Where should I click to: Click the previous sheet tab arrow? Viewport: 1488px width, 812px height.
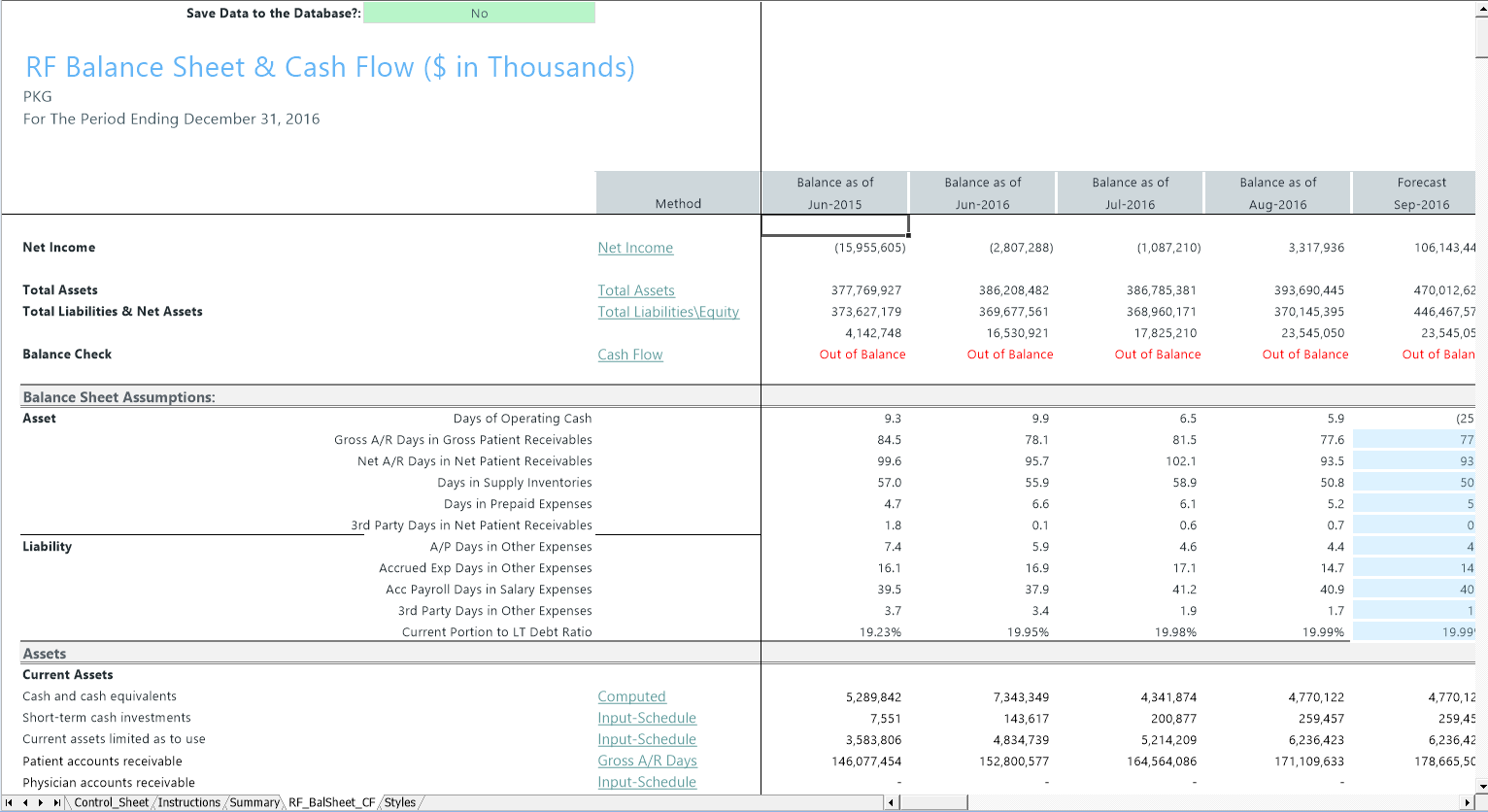[25, 802]
